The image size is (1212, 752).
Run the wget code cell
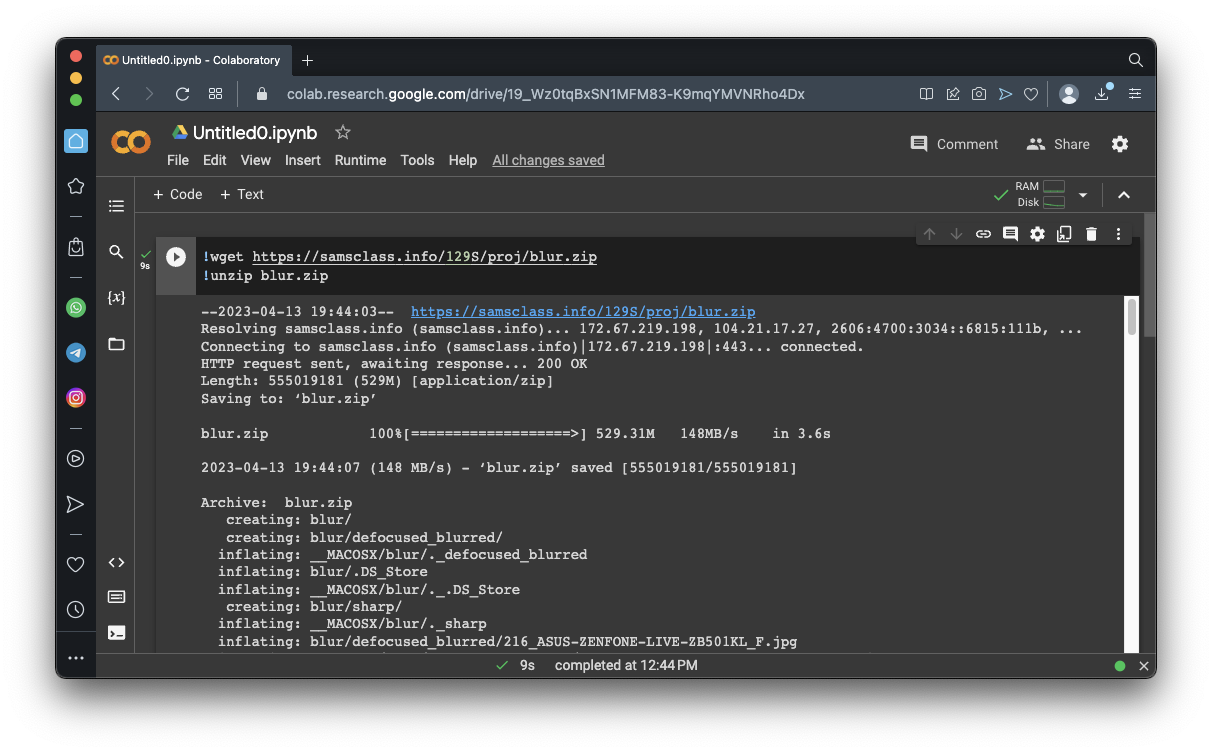tap(176, 257)
